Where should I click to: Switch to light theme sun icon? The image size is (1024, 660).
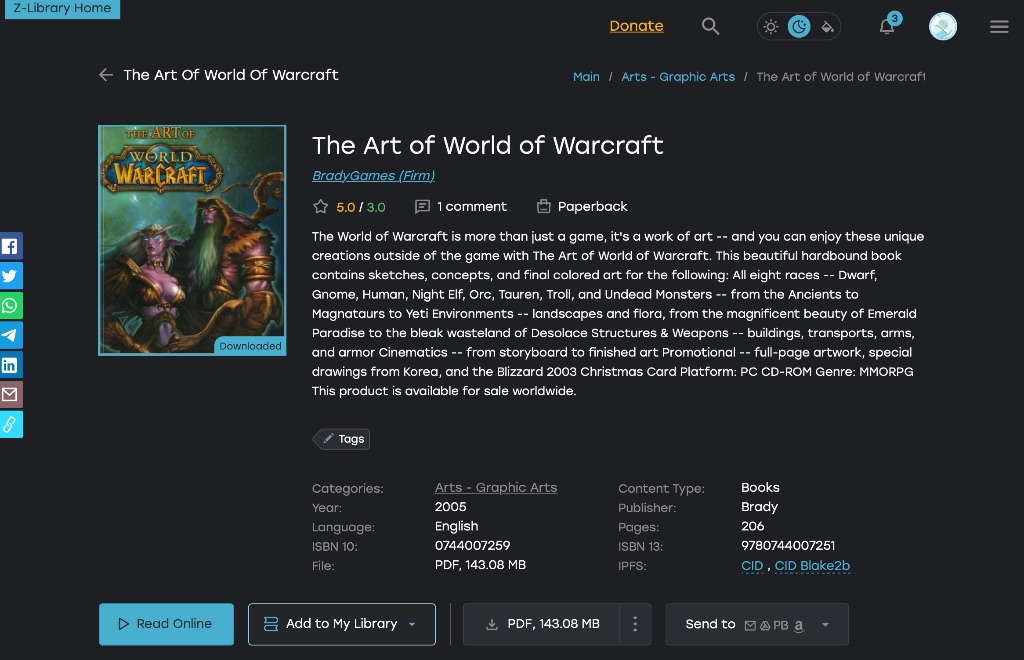(771, 27)
